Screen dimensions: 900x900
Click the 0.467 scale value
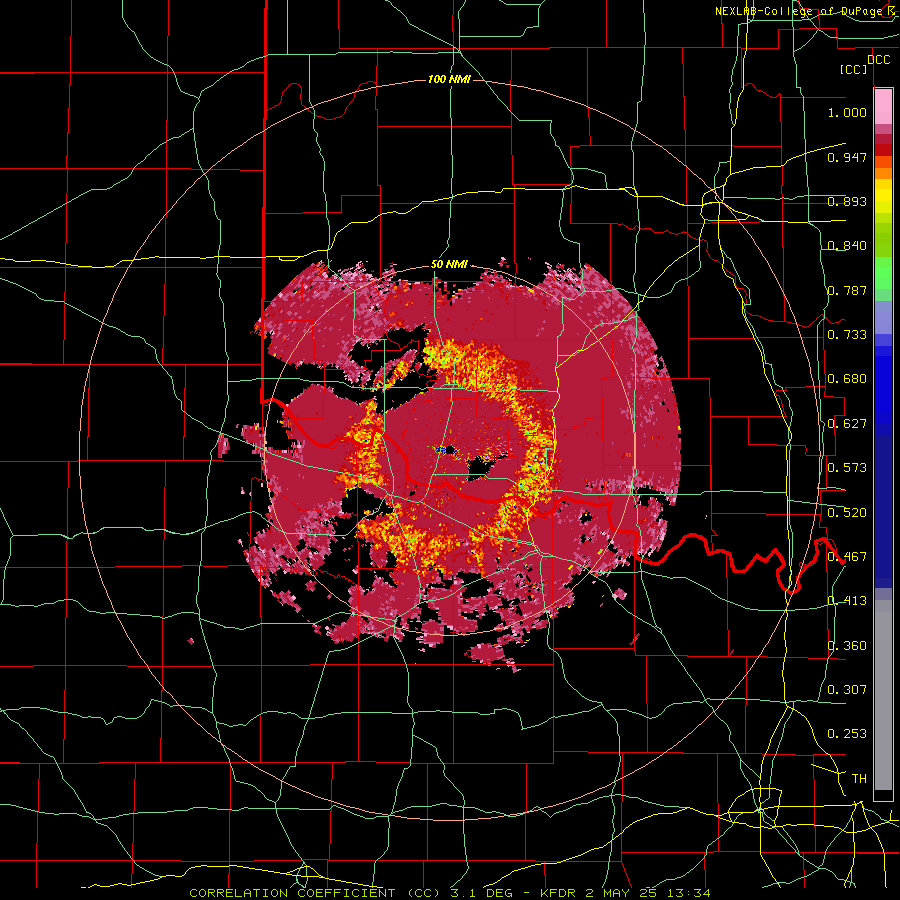click(847, 557)
